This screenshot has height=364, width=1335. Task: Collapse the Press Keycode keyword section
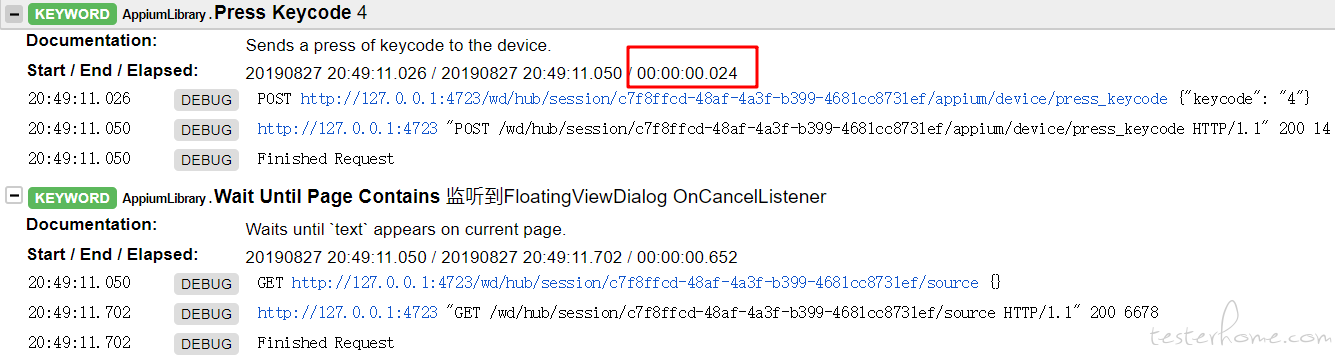14,13
